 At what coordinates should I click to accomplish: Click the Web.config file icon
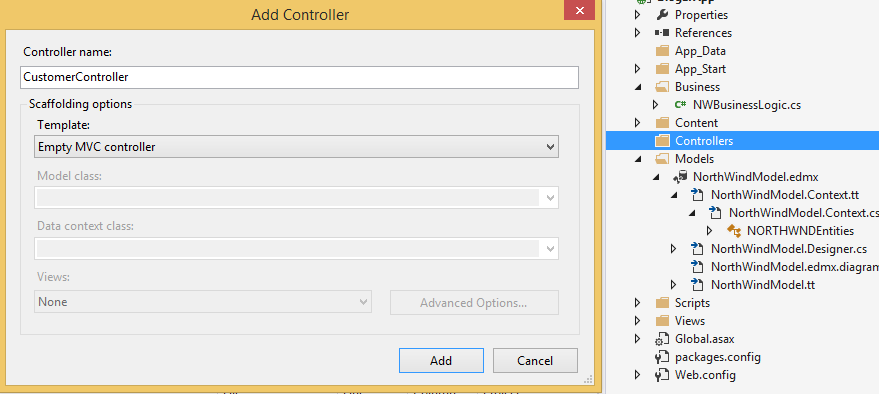pyautogui.click(x=662, y=375)
